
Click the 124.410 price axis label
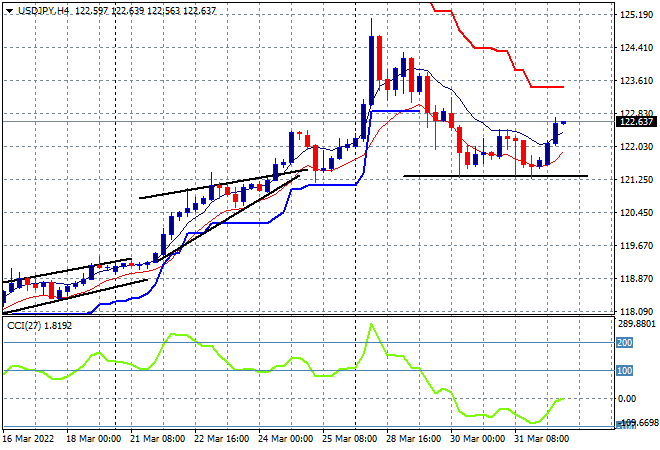(x=636, y=48)
